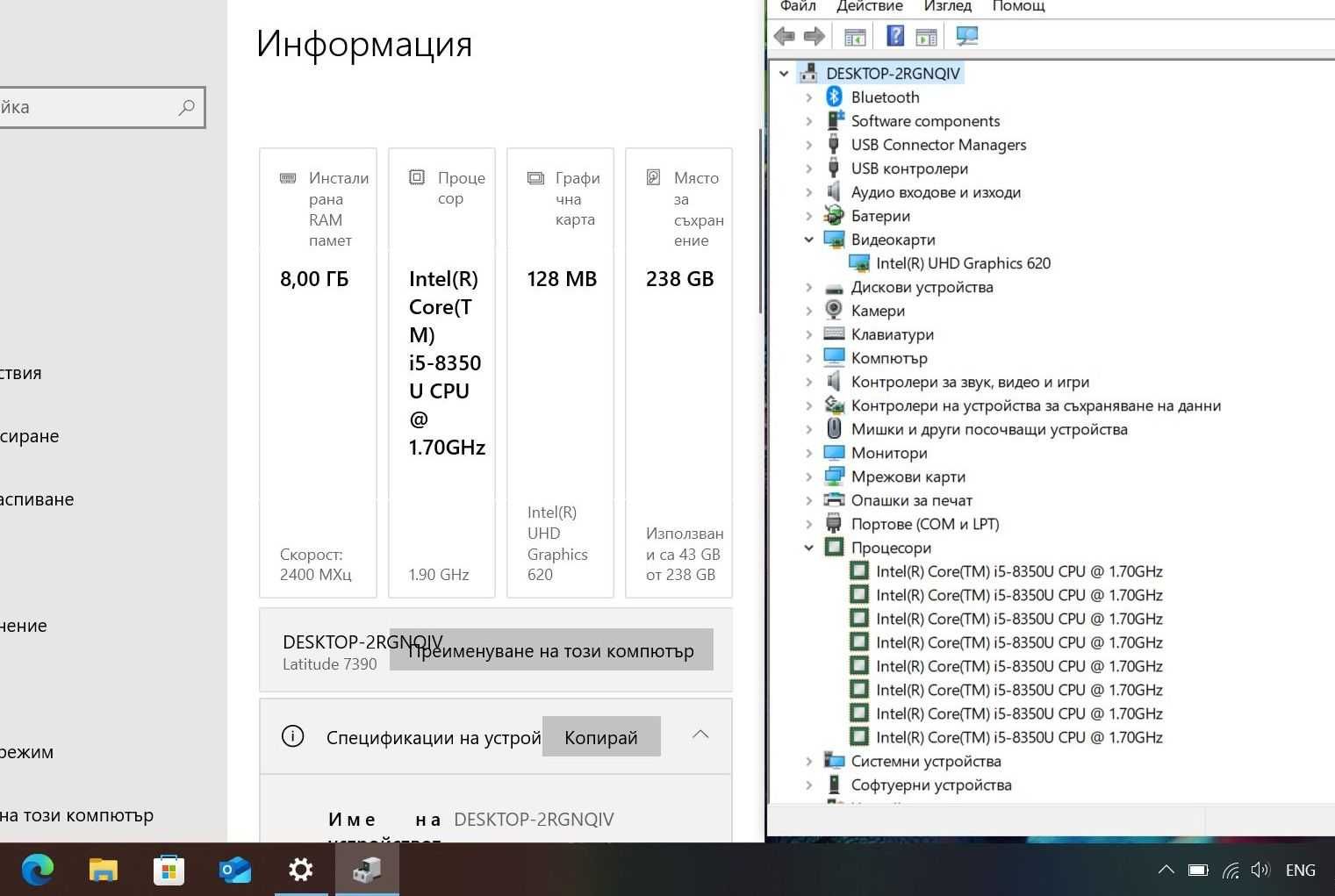Image resolution: width=1335 pixels, height=896 pixels.
Task: Collapse the Видеокарти category arrow
Action: point(809,240)
